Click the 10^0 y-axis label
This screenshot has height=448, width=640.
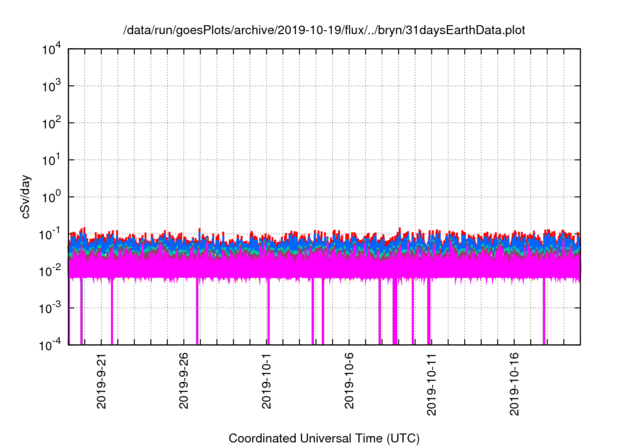51,198
